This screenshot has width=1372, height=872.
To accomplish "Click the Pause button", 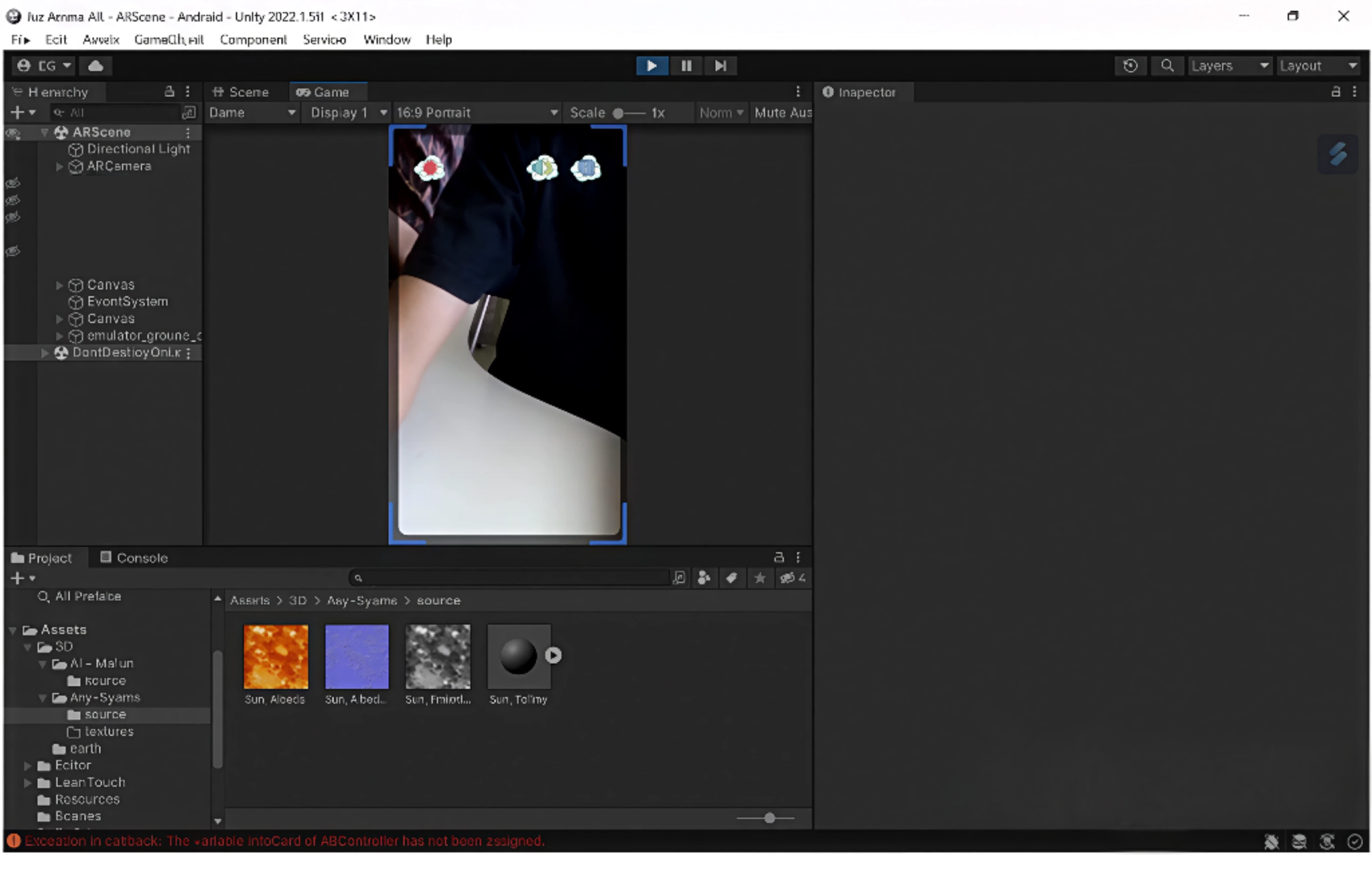I will tap(686, 66).
